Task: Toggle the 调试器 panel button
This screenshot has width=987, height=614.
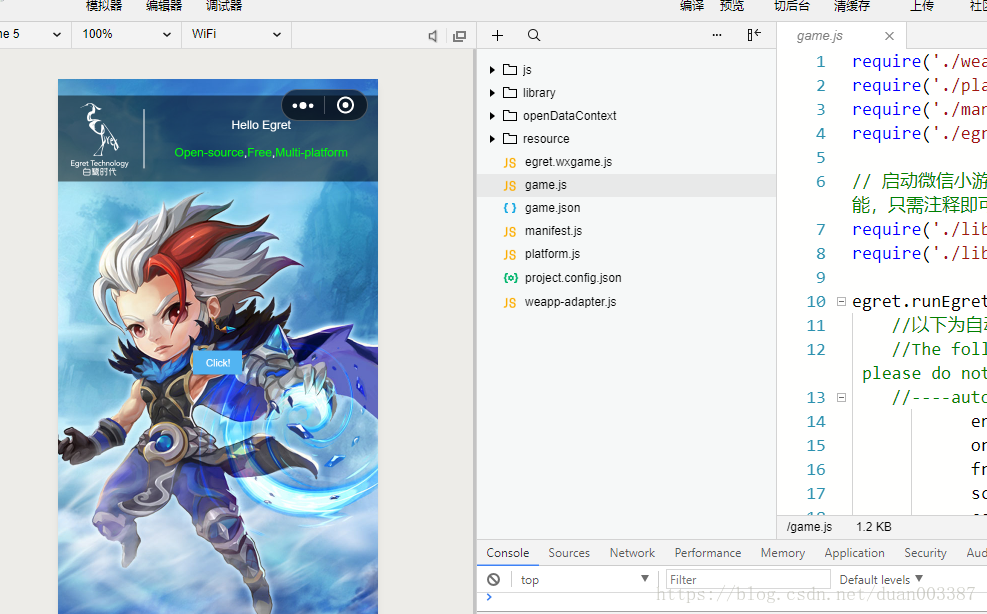Action: (x=224, y=6)
